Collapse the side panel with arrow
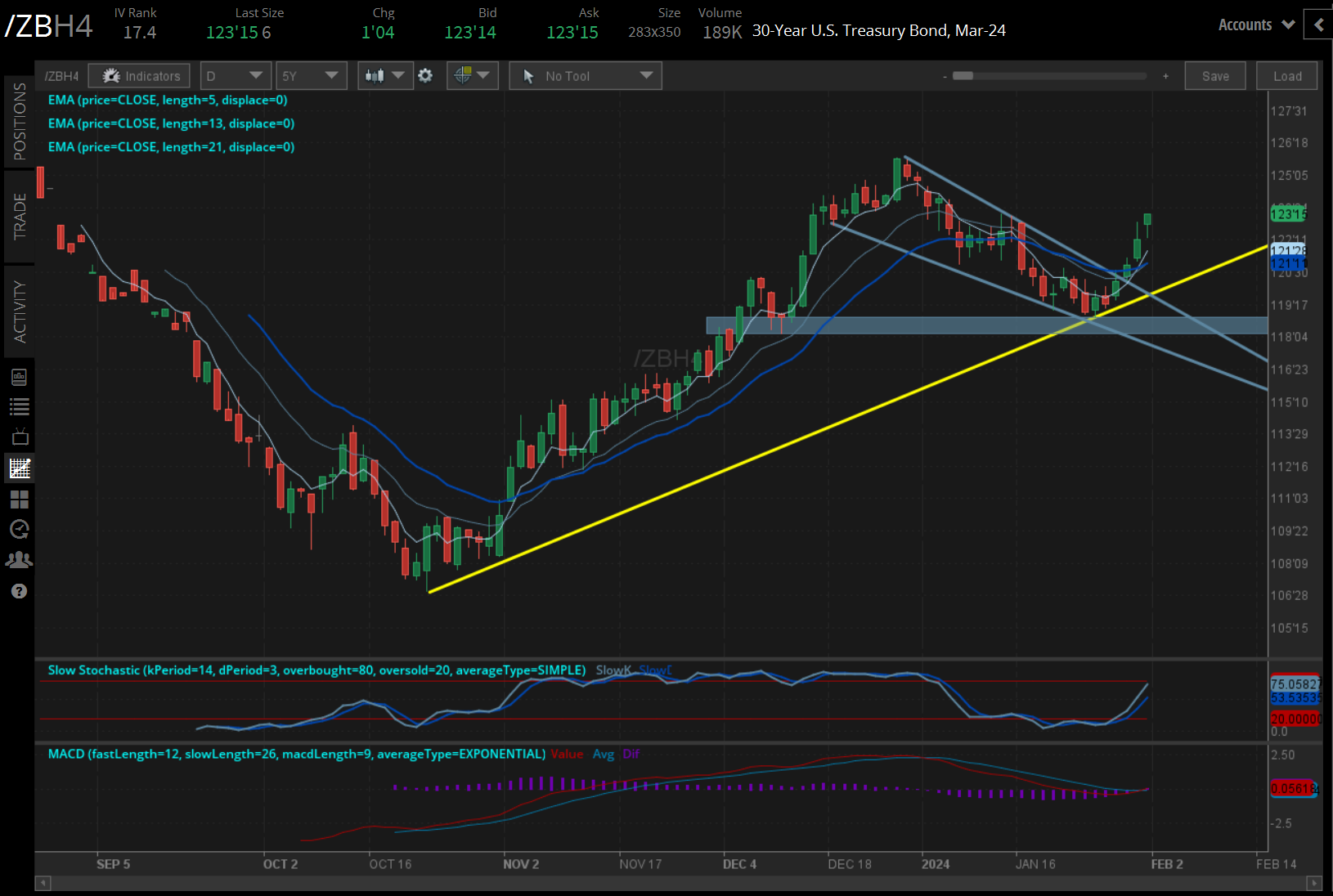The width and height of the screenshot is (1333, 896). [1318, 25]
